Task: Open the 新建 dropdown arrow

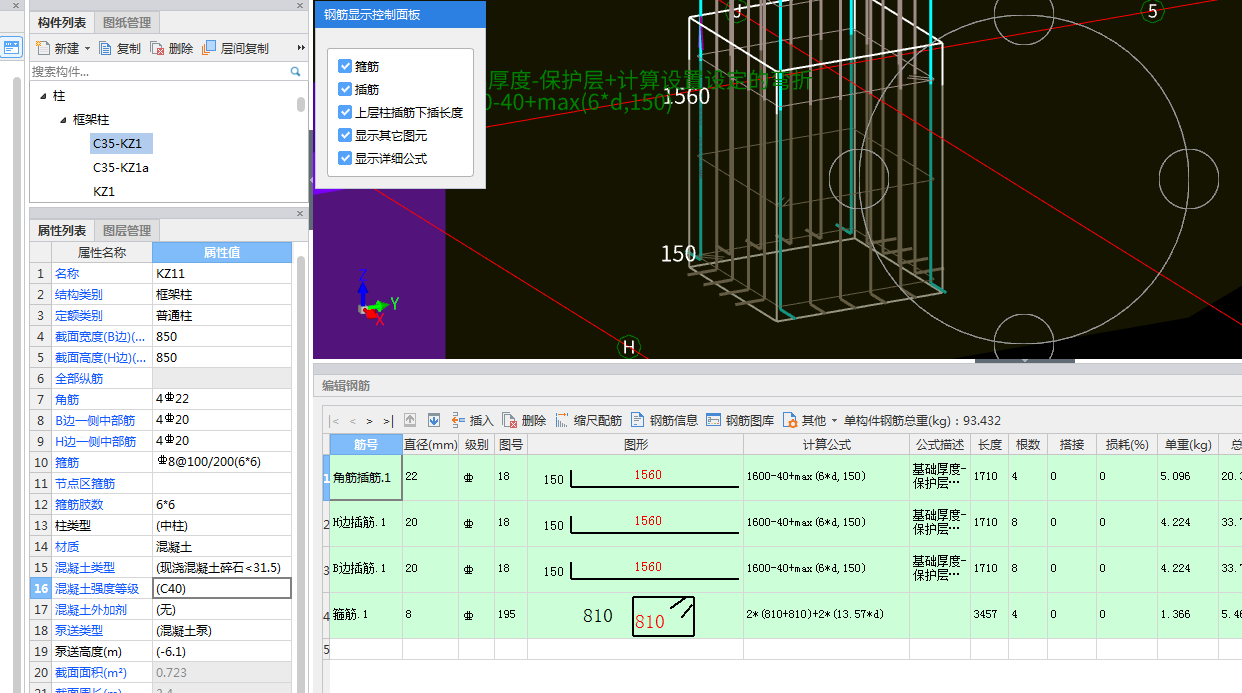Action: tap(87, 48)
